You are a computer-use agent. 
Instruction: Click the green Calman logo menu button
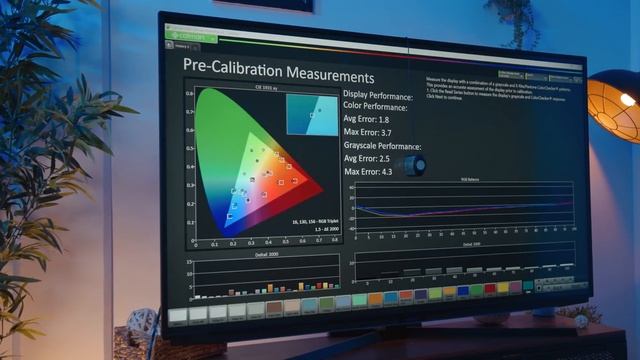(x=192, y=36)
